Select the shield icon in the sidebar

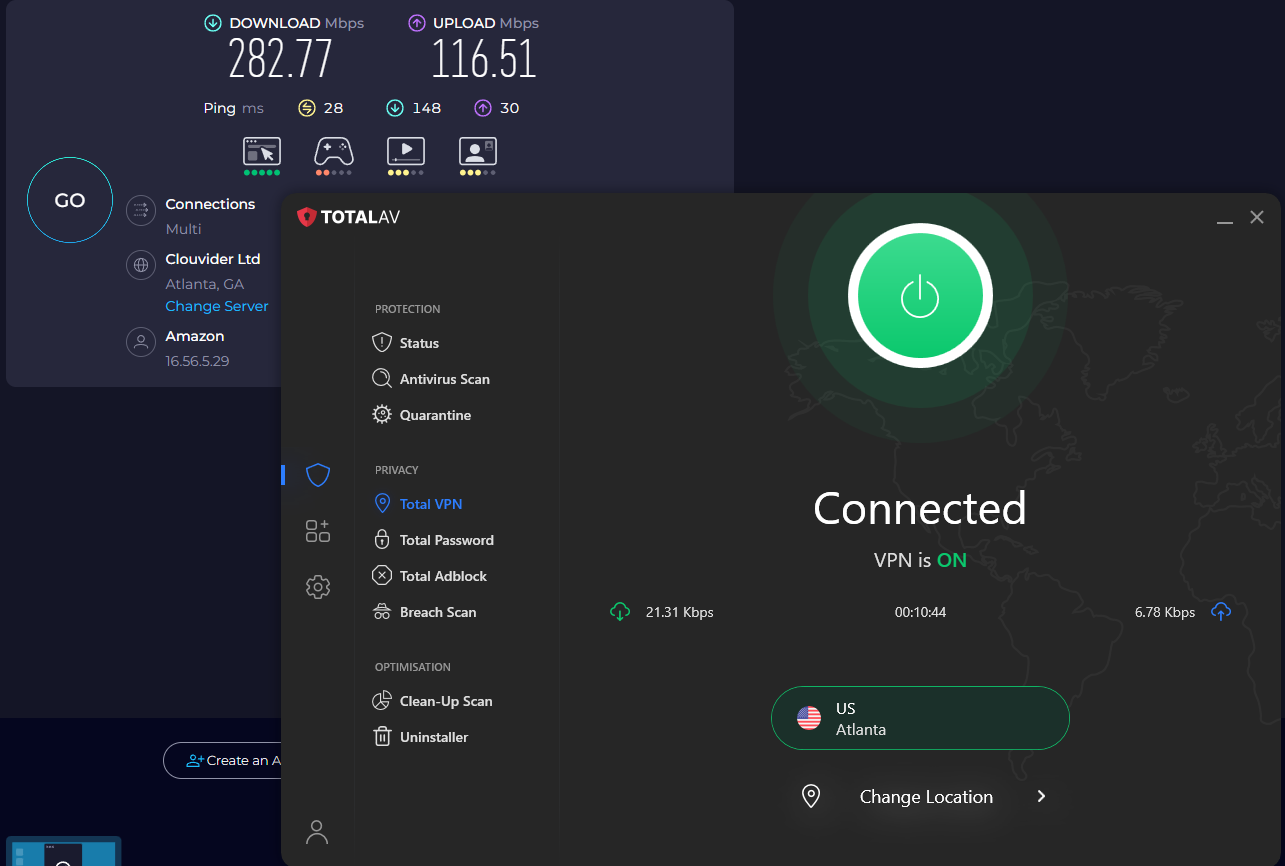[x=318, y=475]
